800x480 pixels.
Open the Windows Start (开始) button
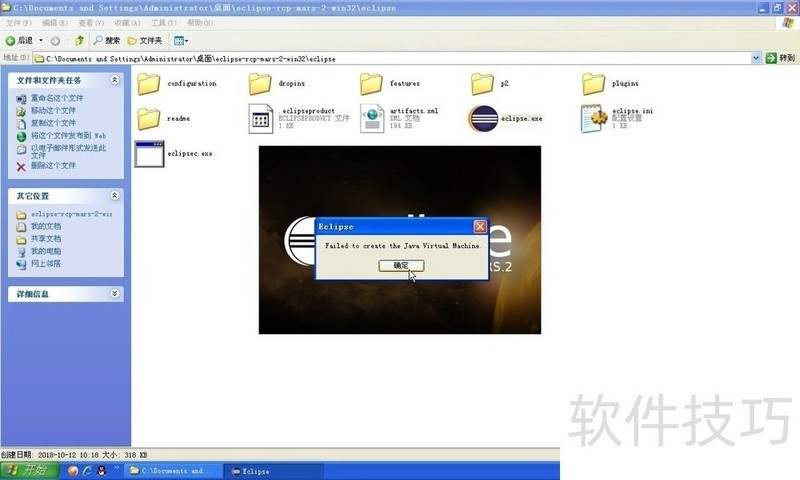30,470
